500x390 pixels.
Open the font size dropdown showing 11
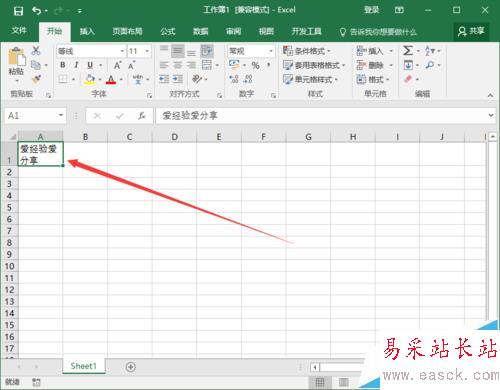tap(147, 51)
